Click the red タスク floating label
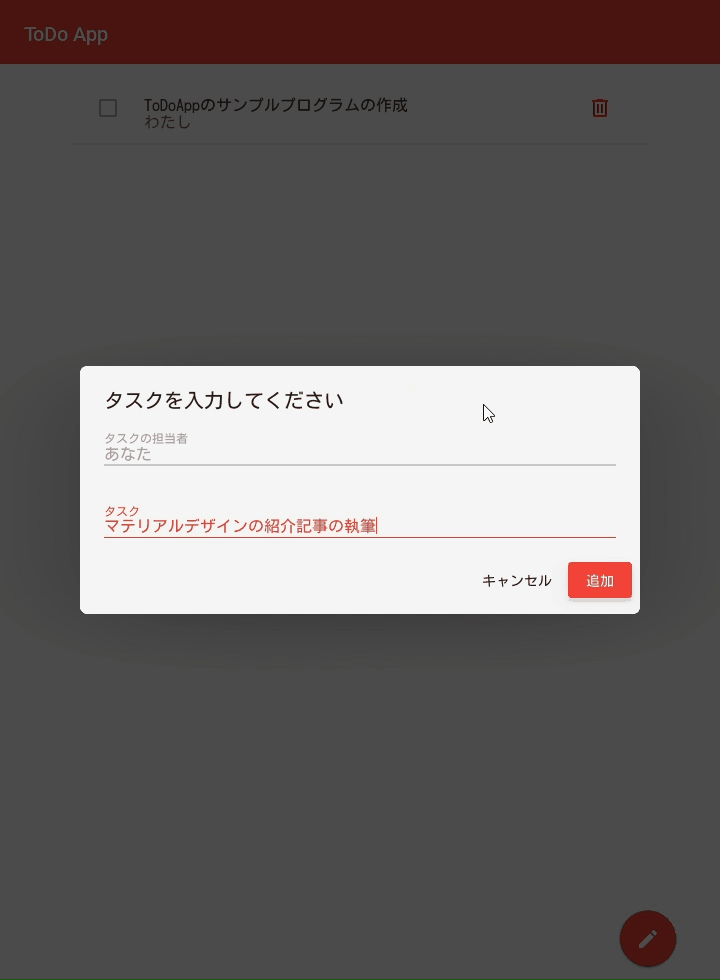720x980 pixels. click(121, 511)
